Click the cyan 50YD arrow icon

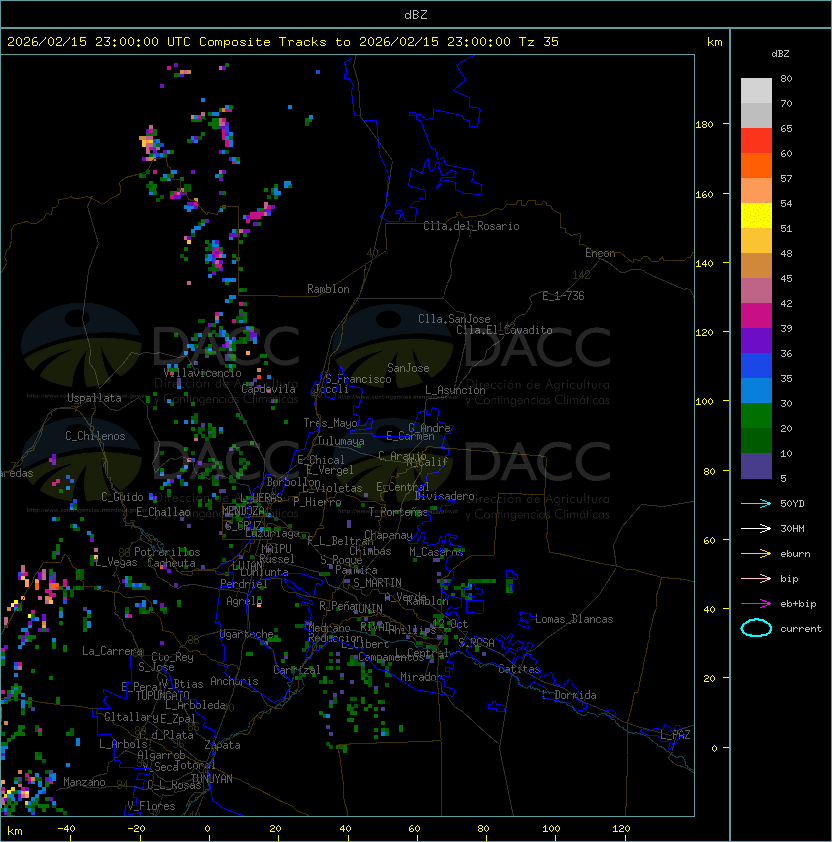756,503
